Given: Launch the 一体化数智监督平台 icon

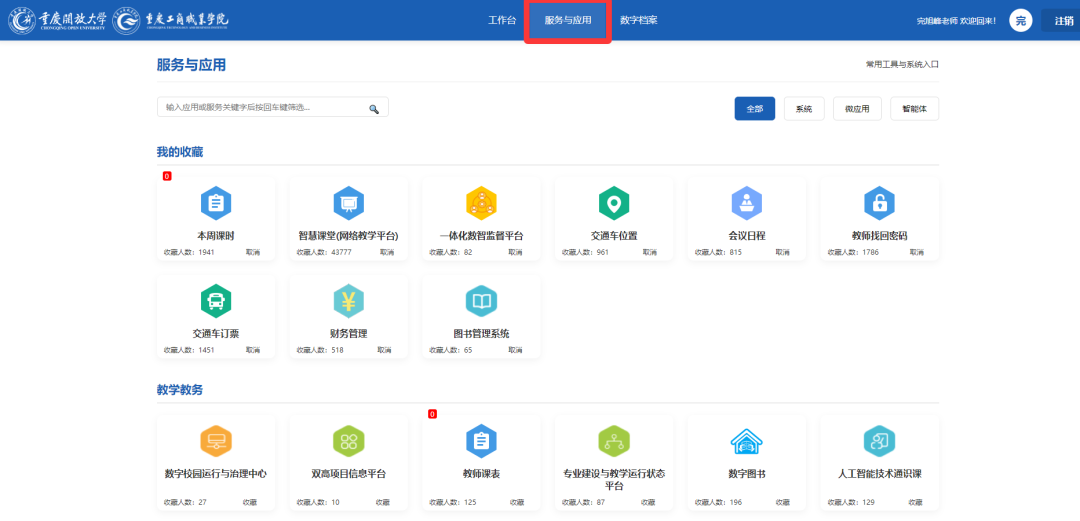Looking at the screenshot, I should pos(481,204).
